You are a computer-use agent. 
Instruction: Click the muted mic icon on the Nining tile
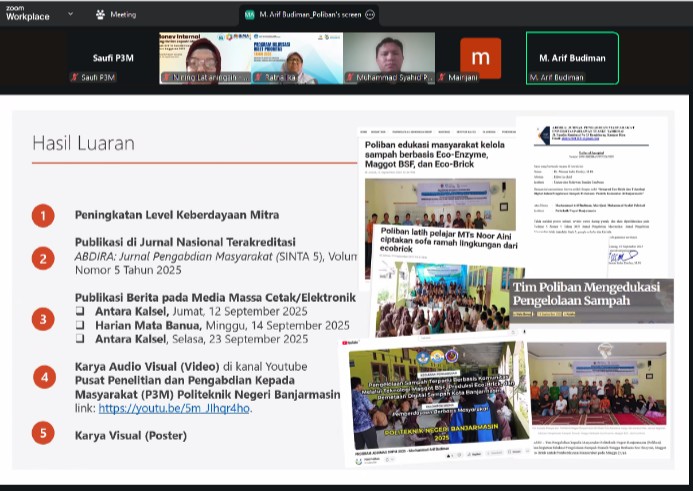coord(167,77)
